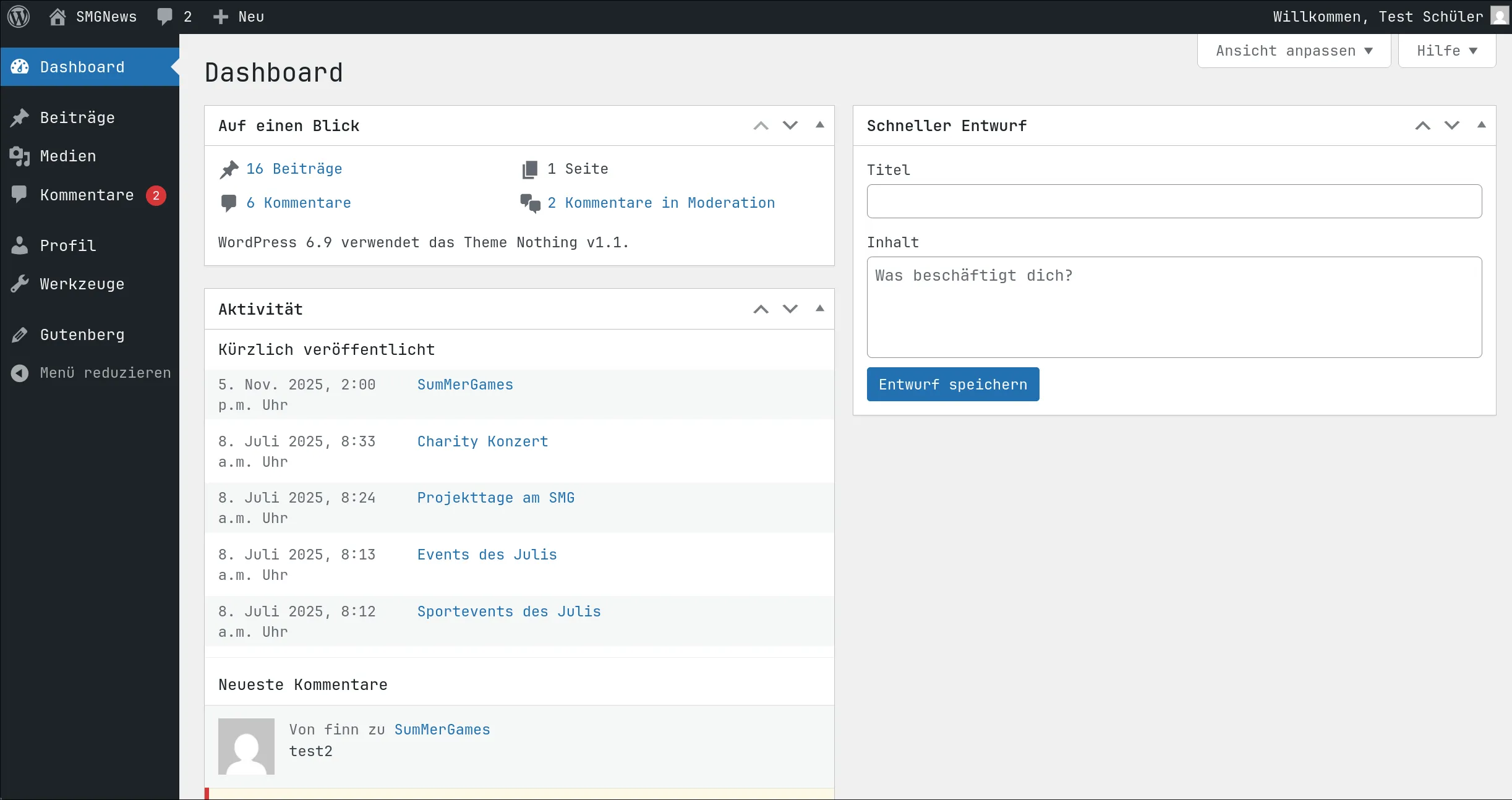Image resolution: width=1512 pixels, height=800 pixels.
Task: Move Aktivität panel down with the chevron
Action: 790,309
